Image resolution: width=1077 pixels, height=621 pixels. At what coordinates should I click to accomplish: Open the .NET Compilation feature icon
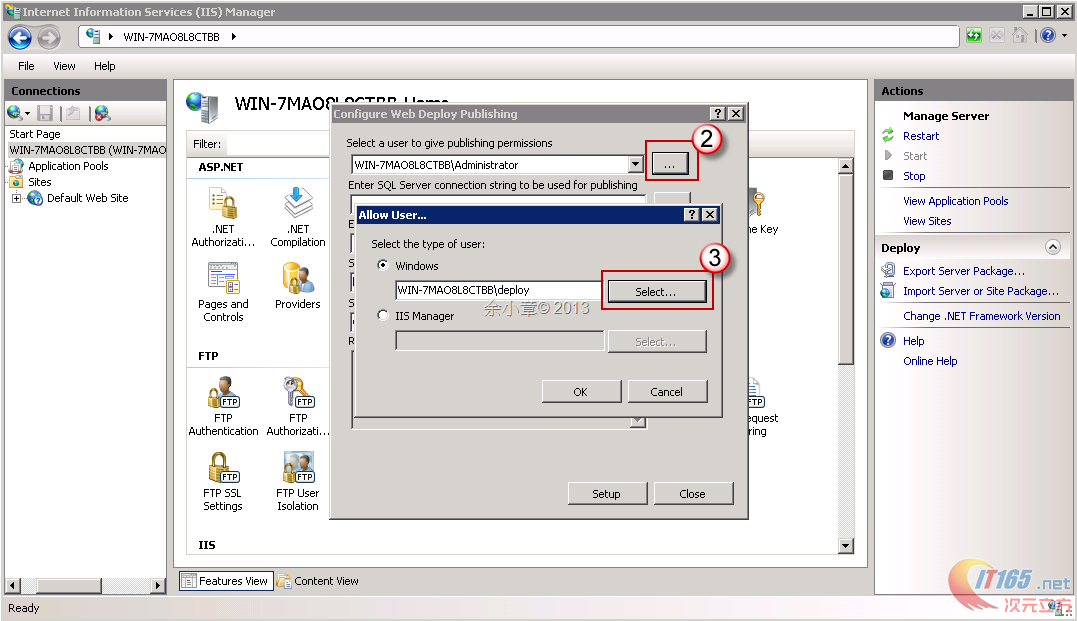pyautogui.click(x=298, y=203)
